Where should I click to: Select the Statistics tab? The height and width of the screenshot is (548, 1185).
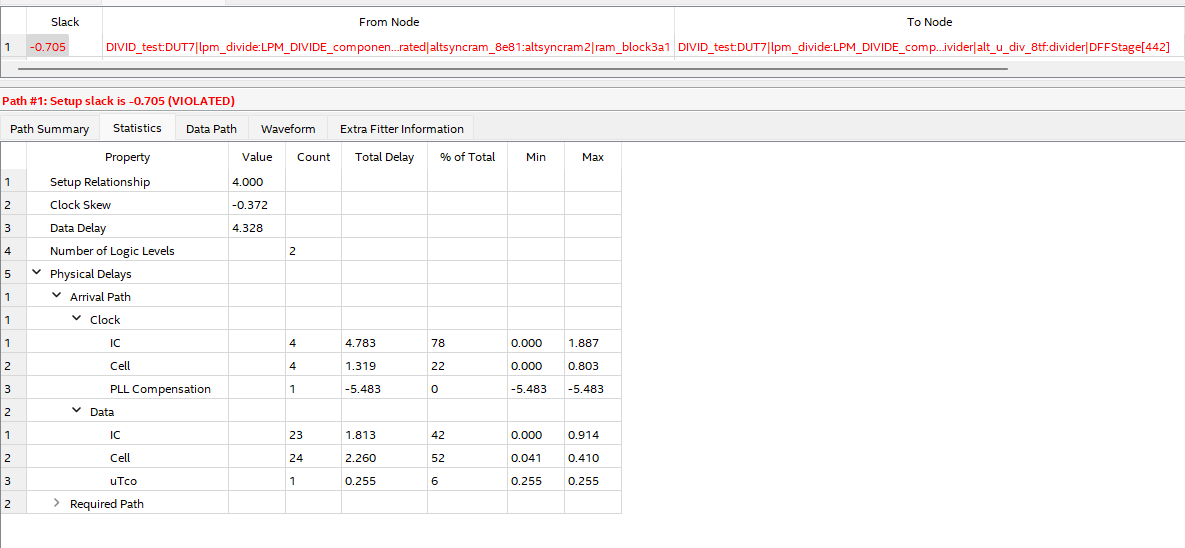(137, 128)
